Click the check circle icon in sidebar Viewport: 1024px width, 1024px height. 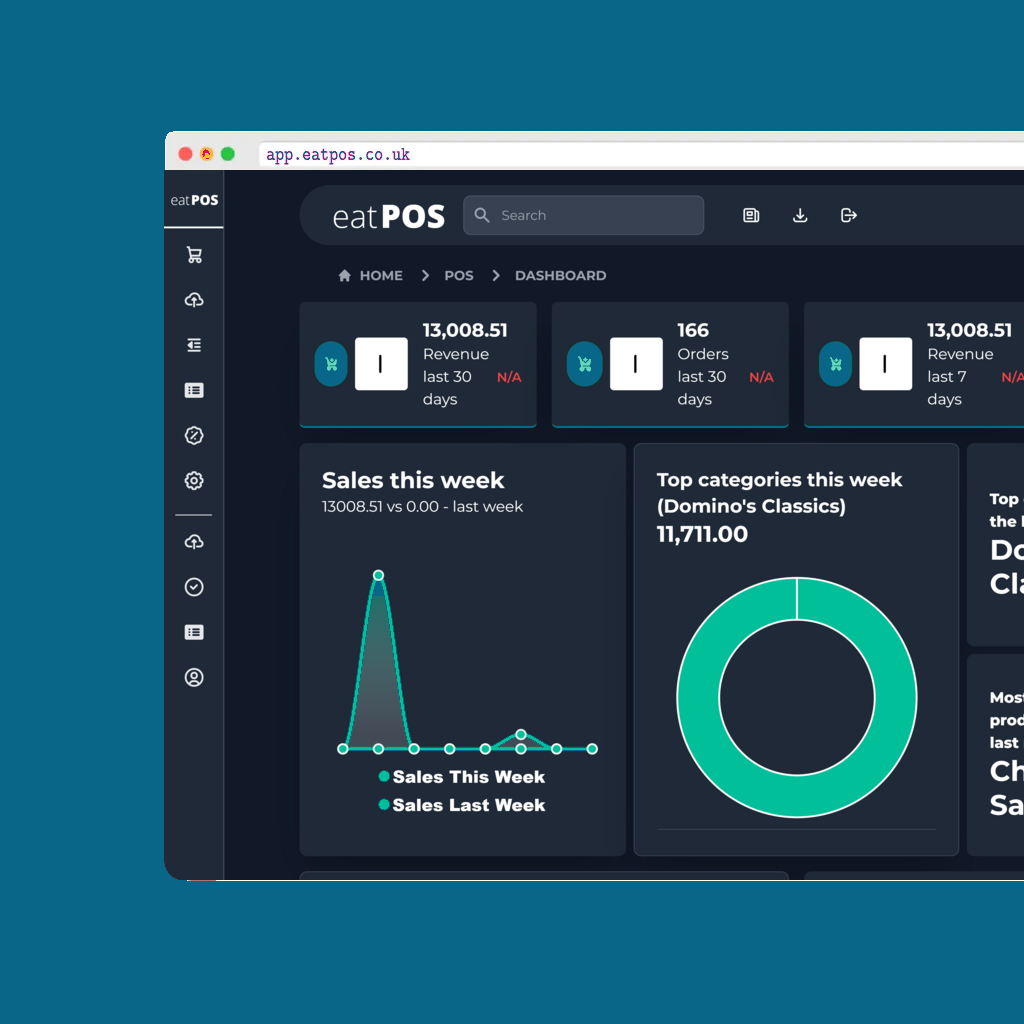point(194,587)
